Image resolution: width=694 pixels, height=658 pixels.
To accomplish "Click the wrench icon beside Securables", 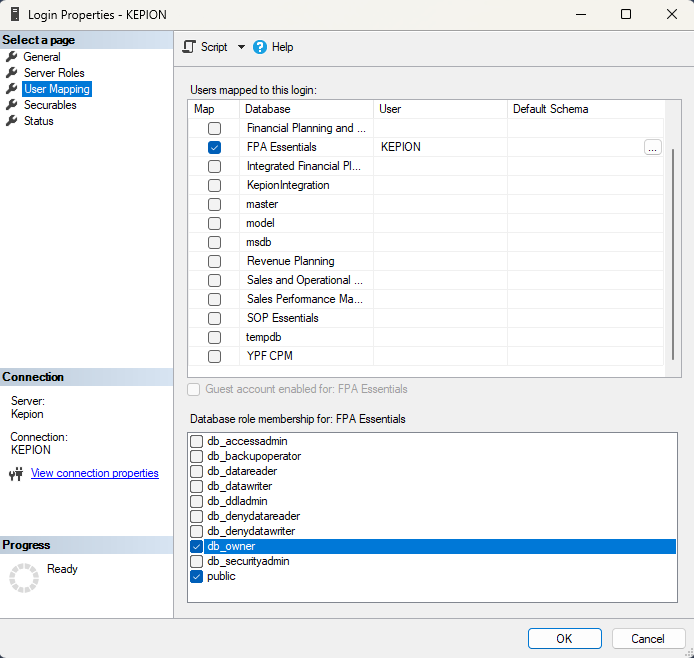I will (x=12, y=105).
